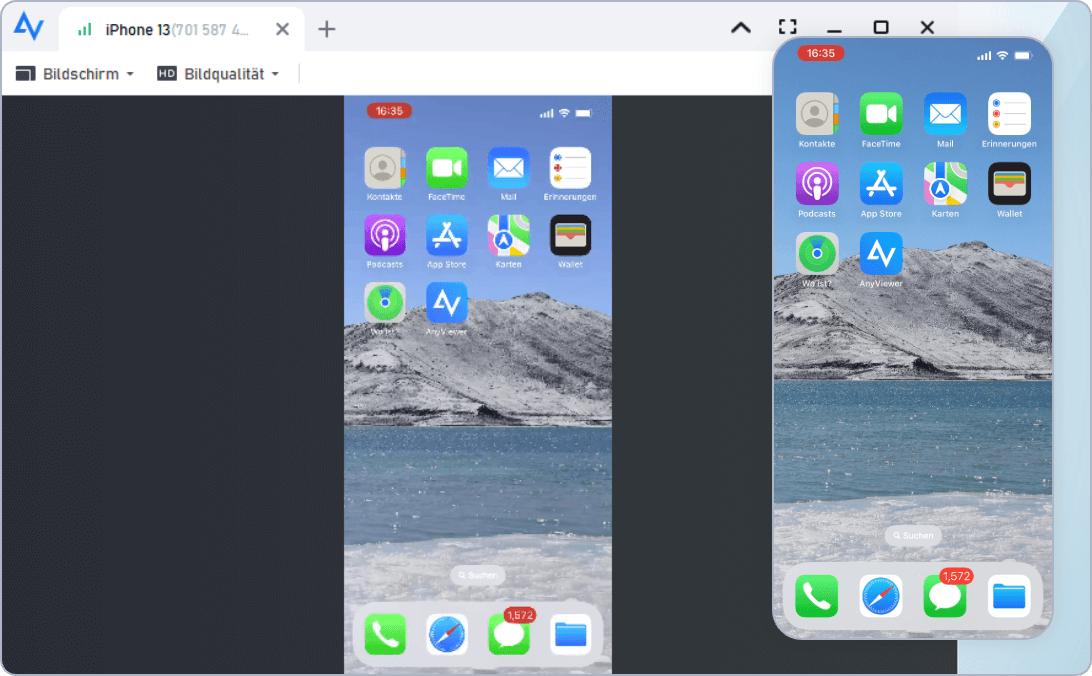Tap Suchen search pill in mirrored screen

click(478, 575)
